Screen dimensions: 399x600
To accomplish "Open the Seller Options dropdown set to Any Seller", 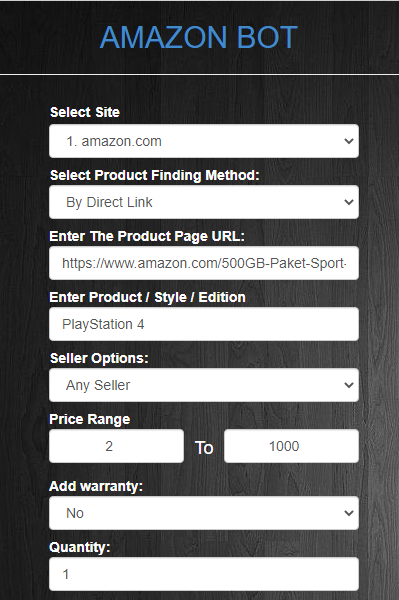I will pos(204,385).
